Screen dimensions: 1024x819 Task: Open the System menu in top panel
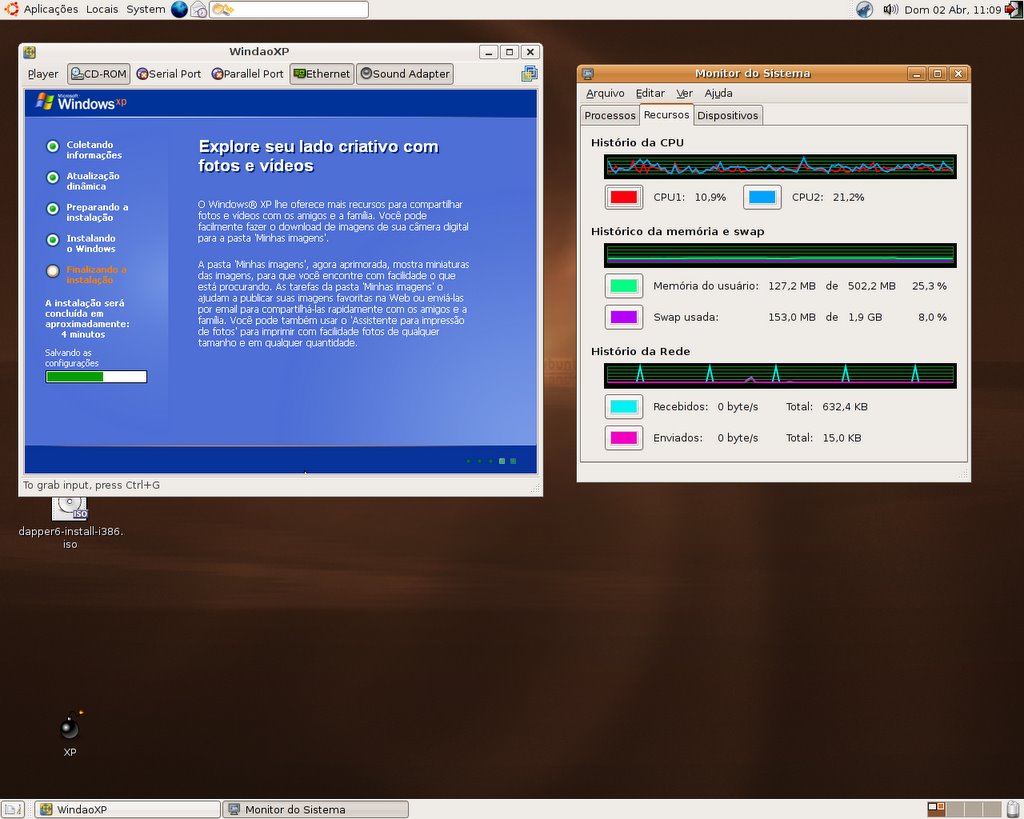coord(146,9)
